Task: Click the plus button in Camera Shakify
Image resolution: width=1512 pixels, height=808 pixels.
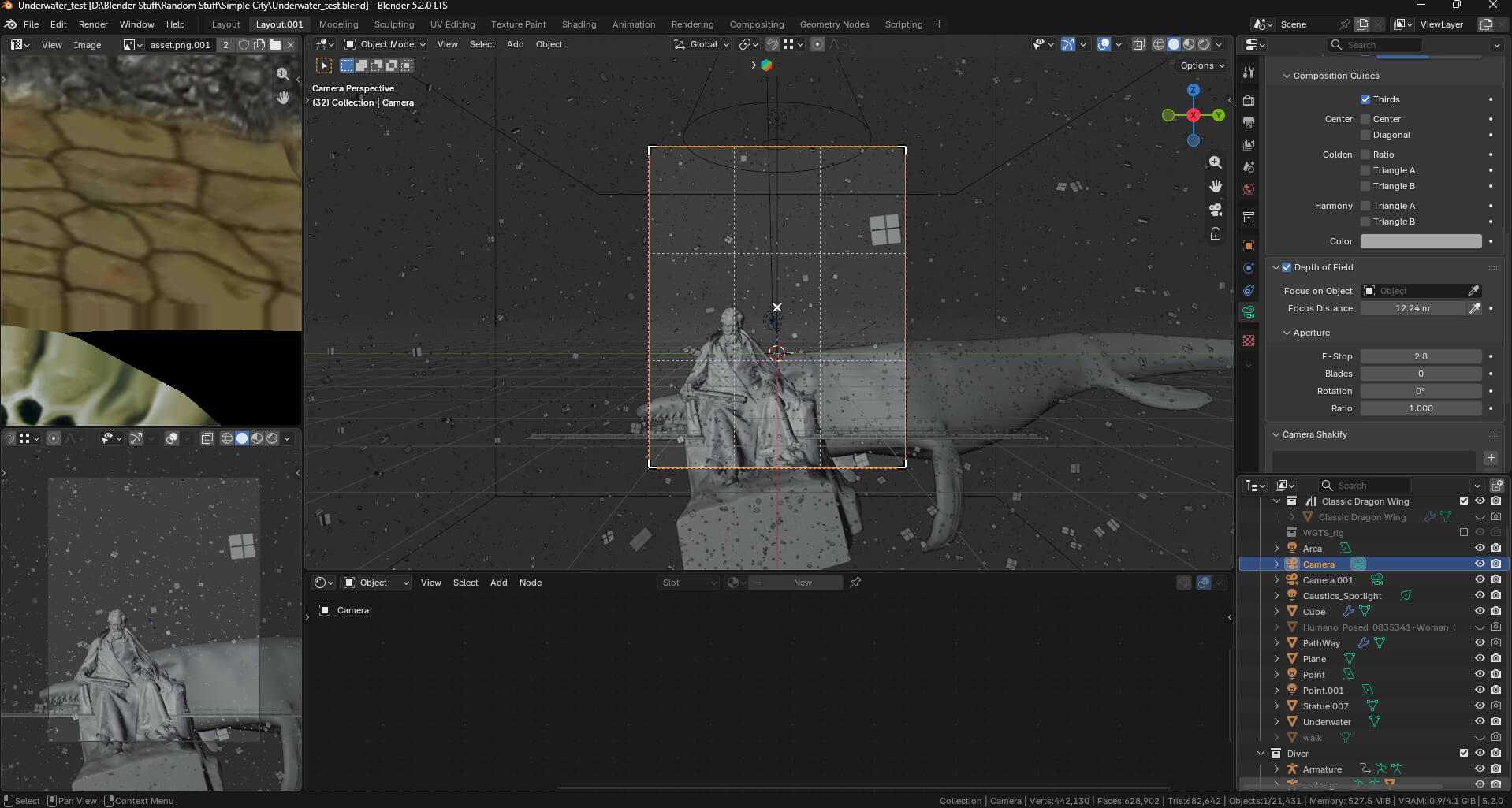Action: [x=1490, y=458]
